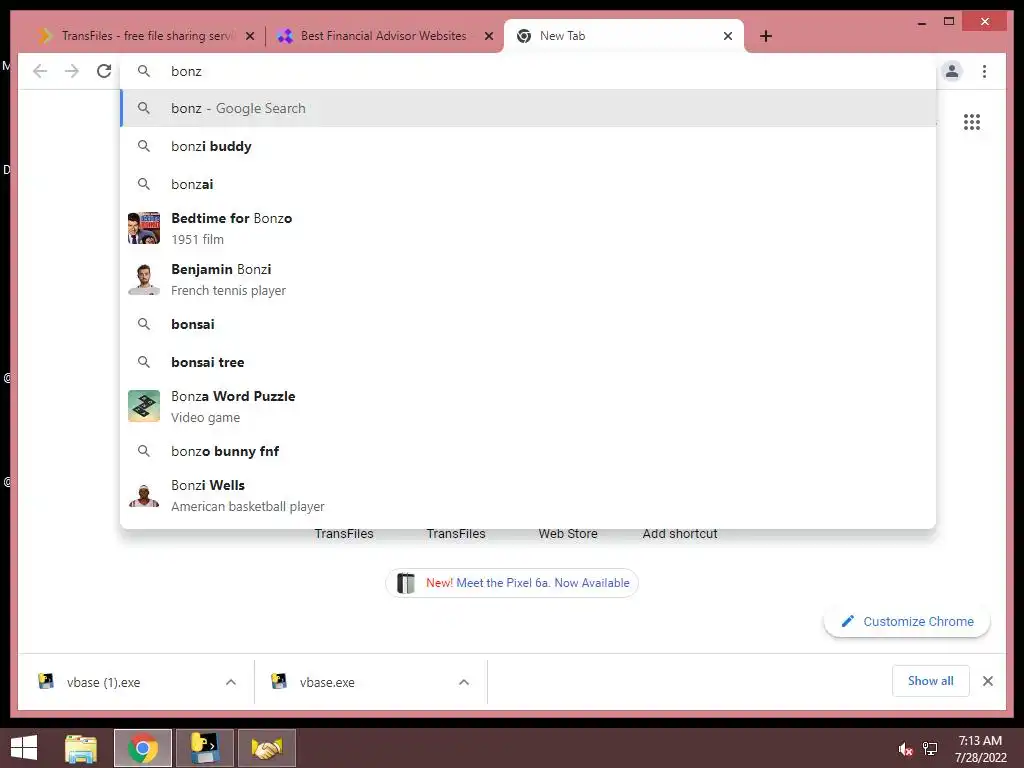The image size is (1024, 768).
Task: Choose bonz - Google Search suggestion
Action: pyautogui.click(x=528, y=108)
